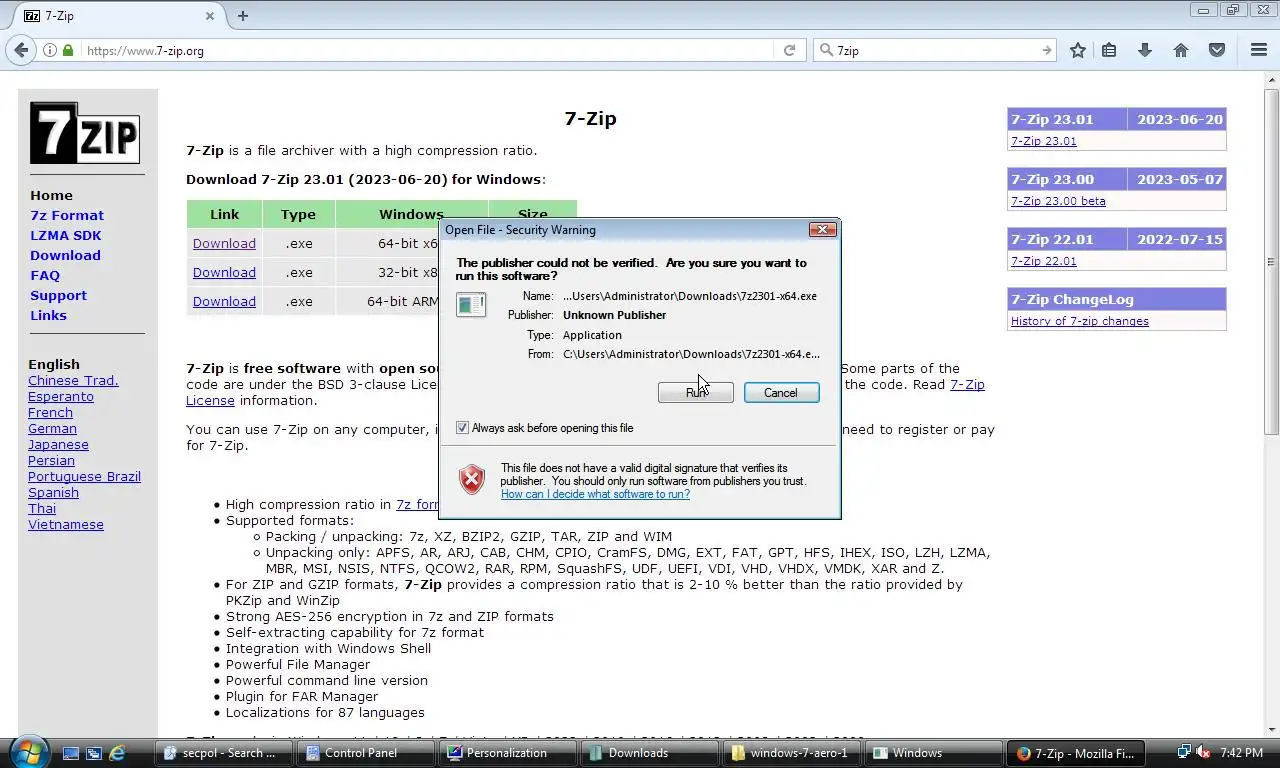Switch language to German

point(52,428)
